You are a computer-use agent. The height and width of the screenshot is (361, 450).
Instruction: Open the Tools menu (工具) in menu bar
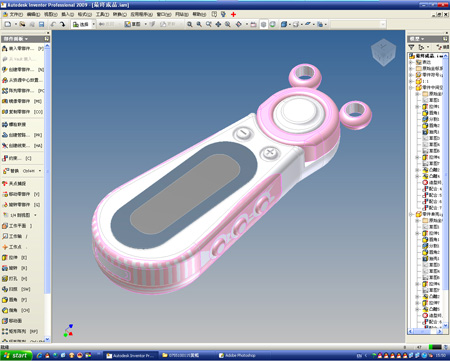click(x=102, y=14)
